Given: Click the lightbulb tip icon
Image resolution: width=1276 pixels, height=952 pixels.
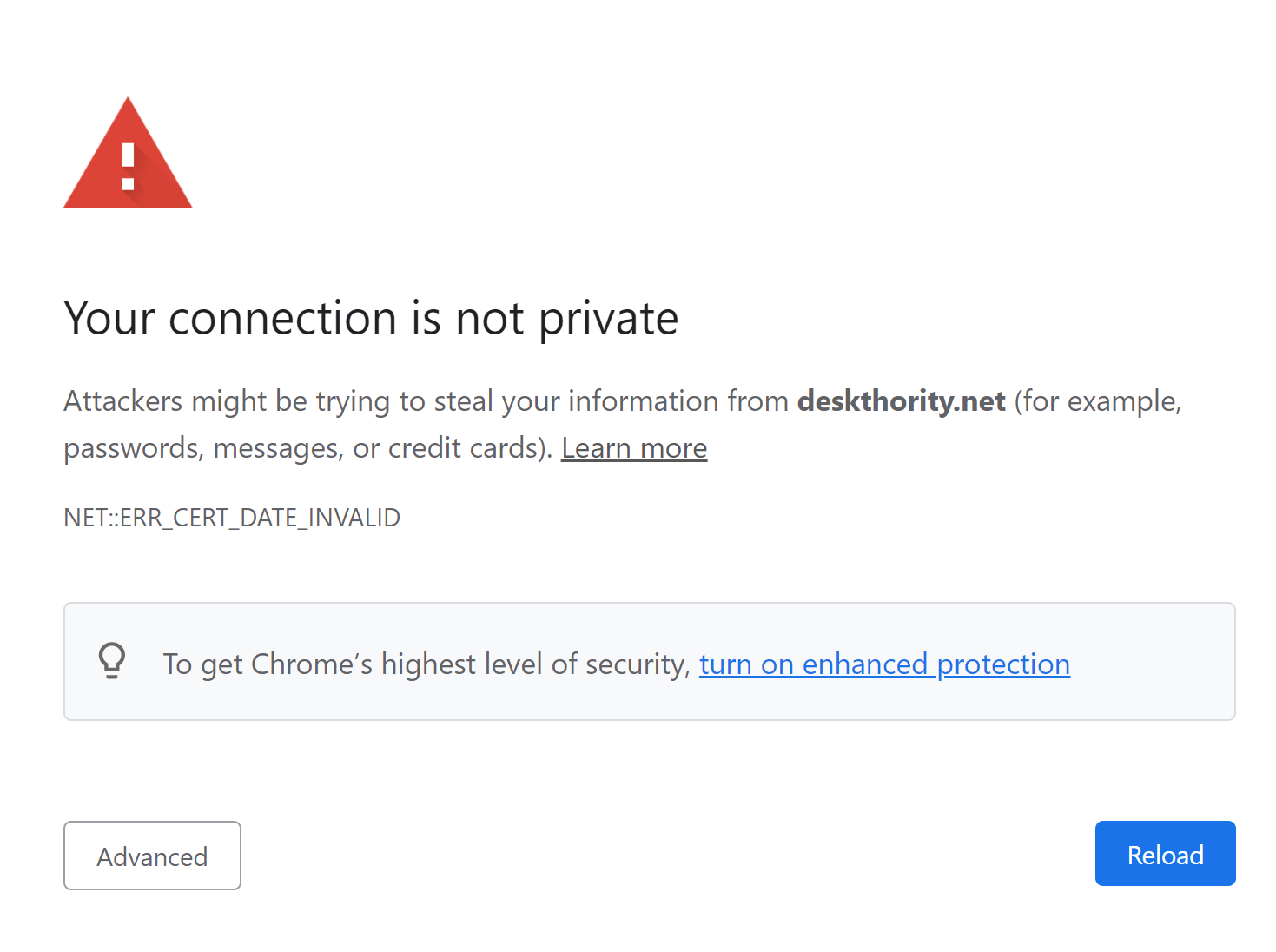Looking at the screenshot, I should tap(112, 661).
